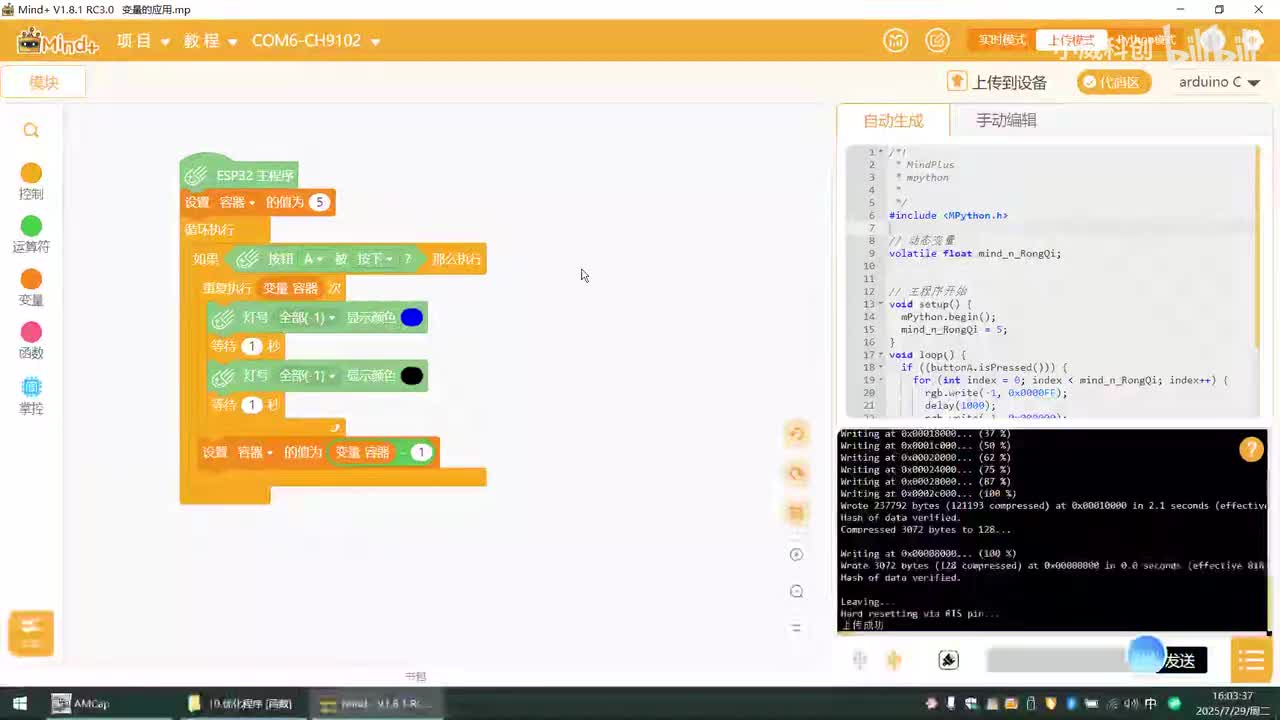Switch to the Mind+ taskbar window
Viewport: 1280px width, 720px height.
coord(375,704)
